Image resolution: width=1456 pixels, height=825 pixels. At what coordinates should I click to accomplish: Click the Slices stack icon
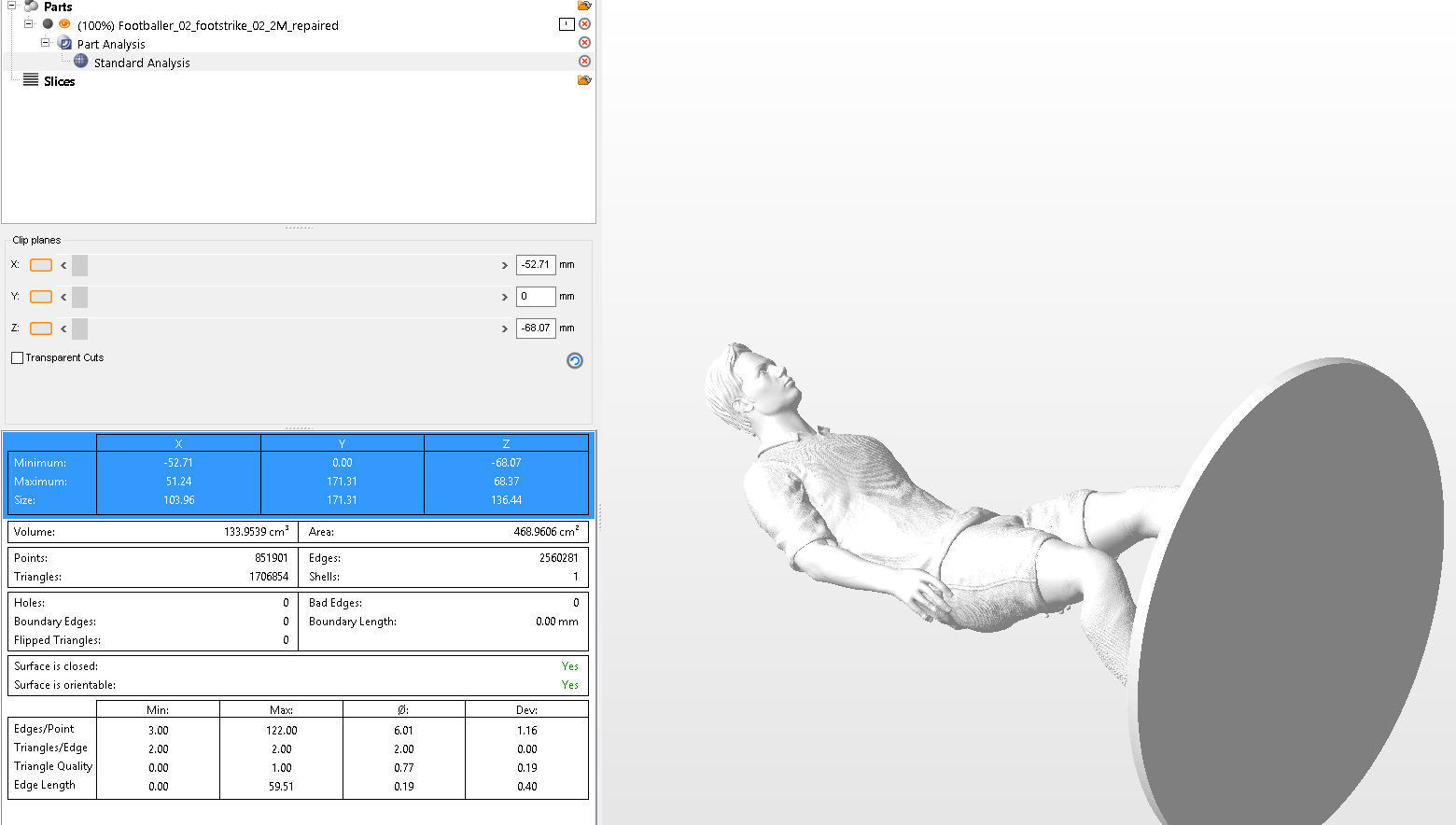point(31,80)
